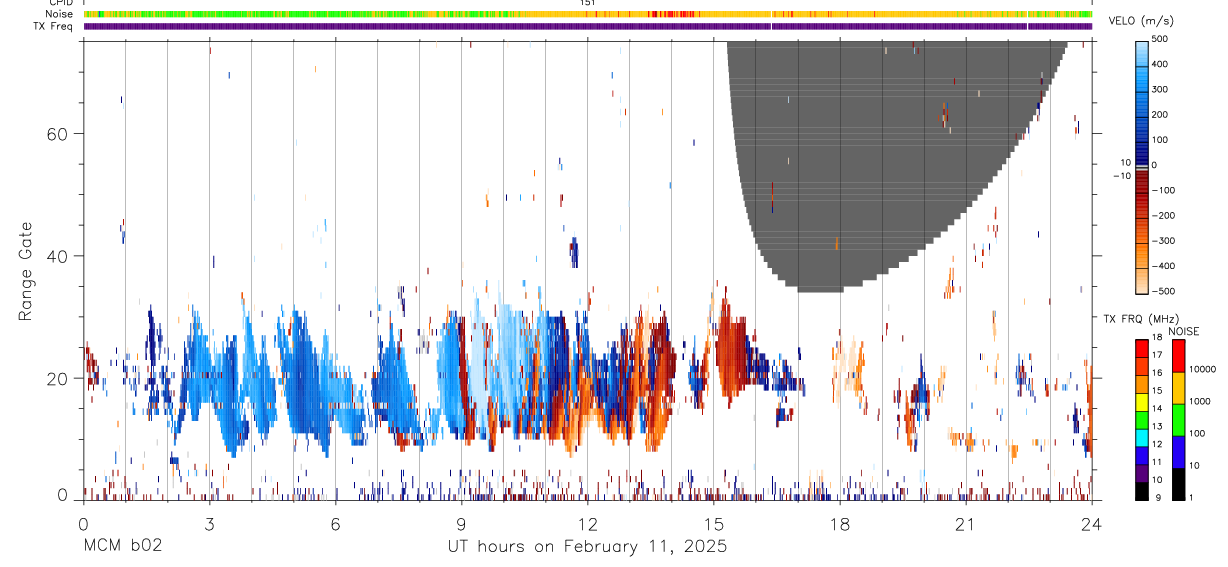Click the 6 hour tick label
1228x567 pixels.
coord(335,524)
